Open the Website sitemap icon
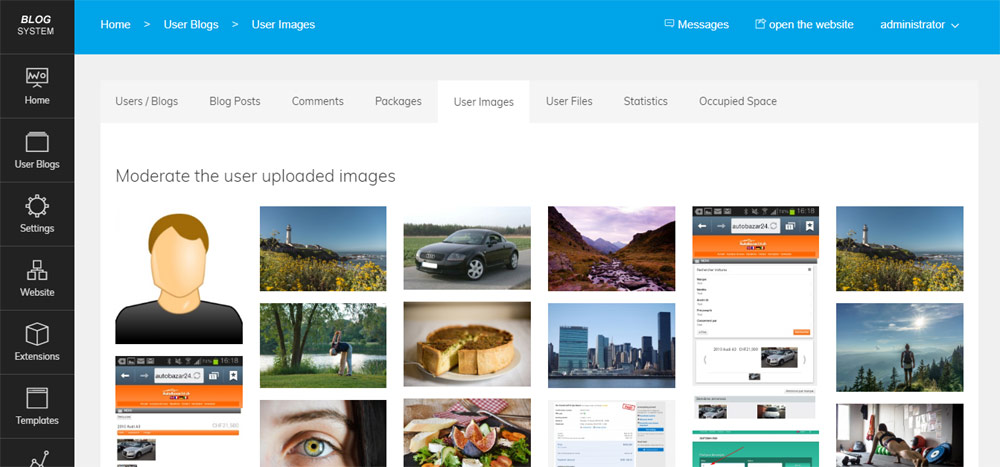 tap(37, 270)
